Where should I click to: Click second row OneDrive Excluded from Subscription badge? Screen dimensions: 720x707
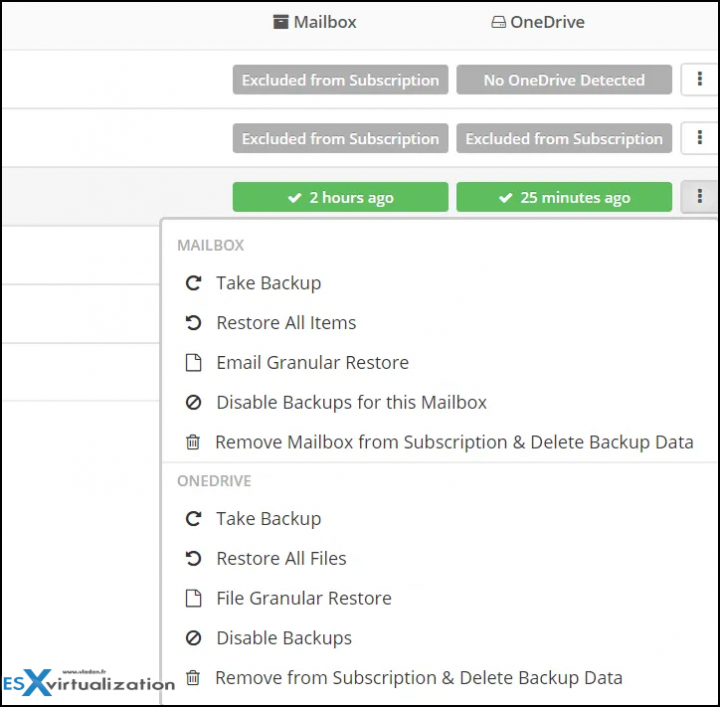point(564,138)
